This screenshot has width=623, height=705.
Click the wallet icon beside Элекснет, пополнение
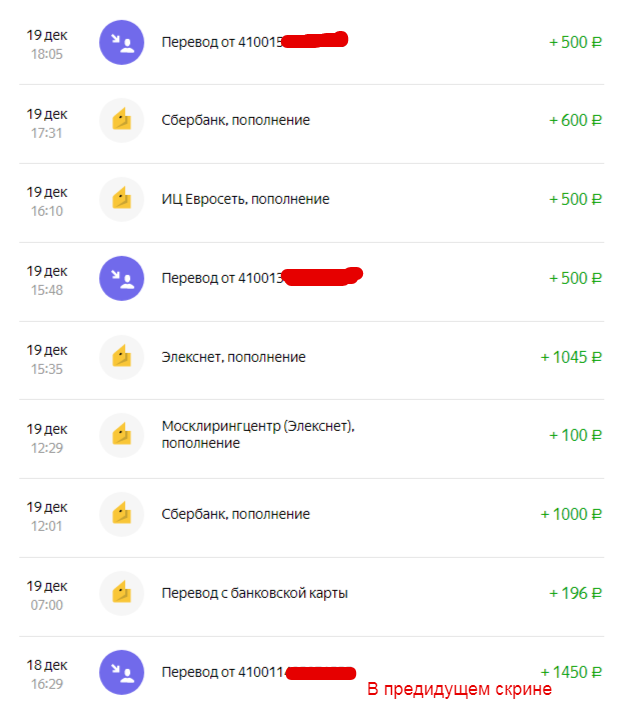(x=122, y=357)
